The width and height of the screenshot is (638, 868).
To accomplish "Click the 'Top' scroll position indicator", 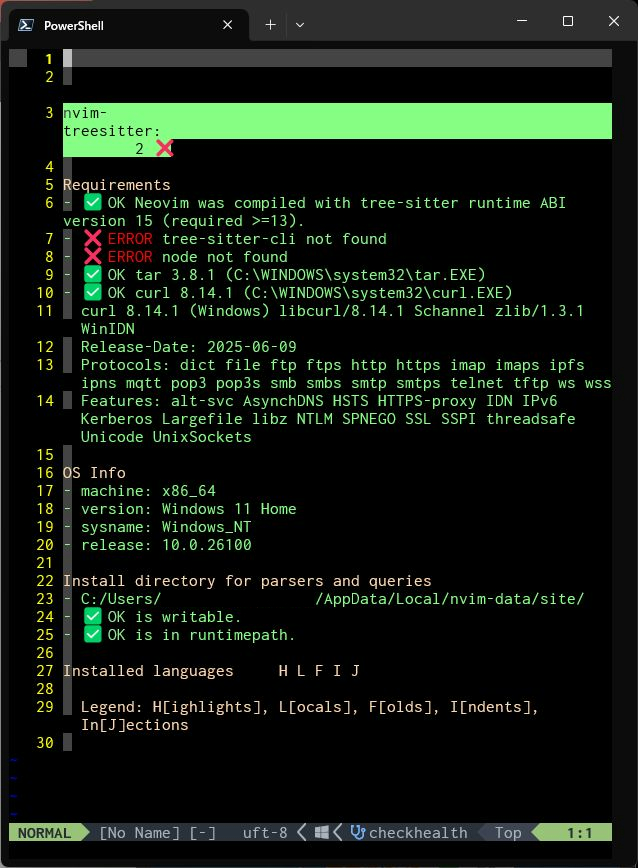I will tap(508, 832).
